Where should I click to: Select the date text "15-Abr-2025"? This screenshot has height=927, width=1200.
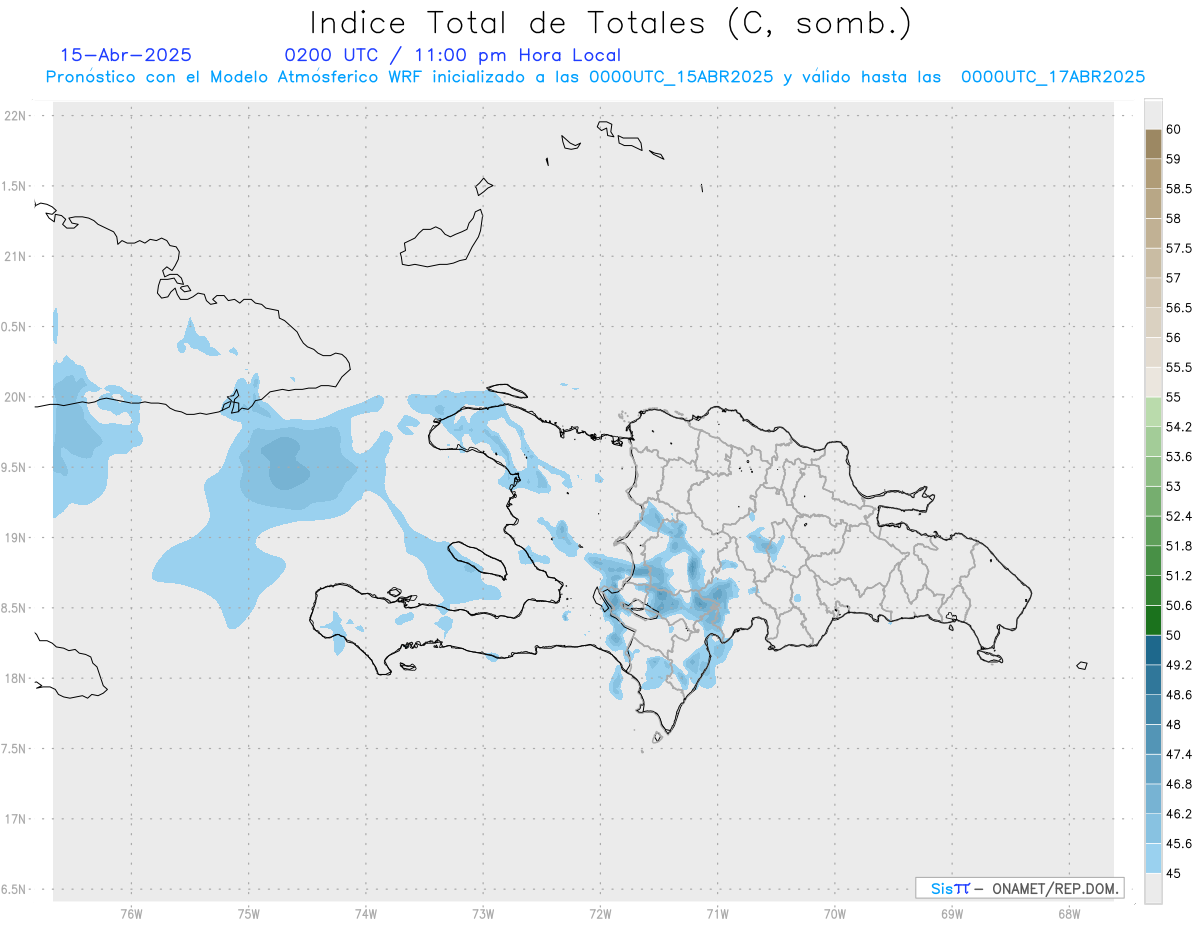126,55
